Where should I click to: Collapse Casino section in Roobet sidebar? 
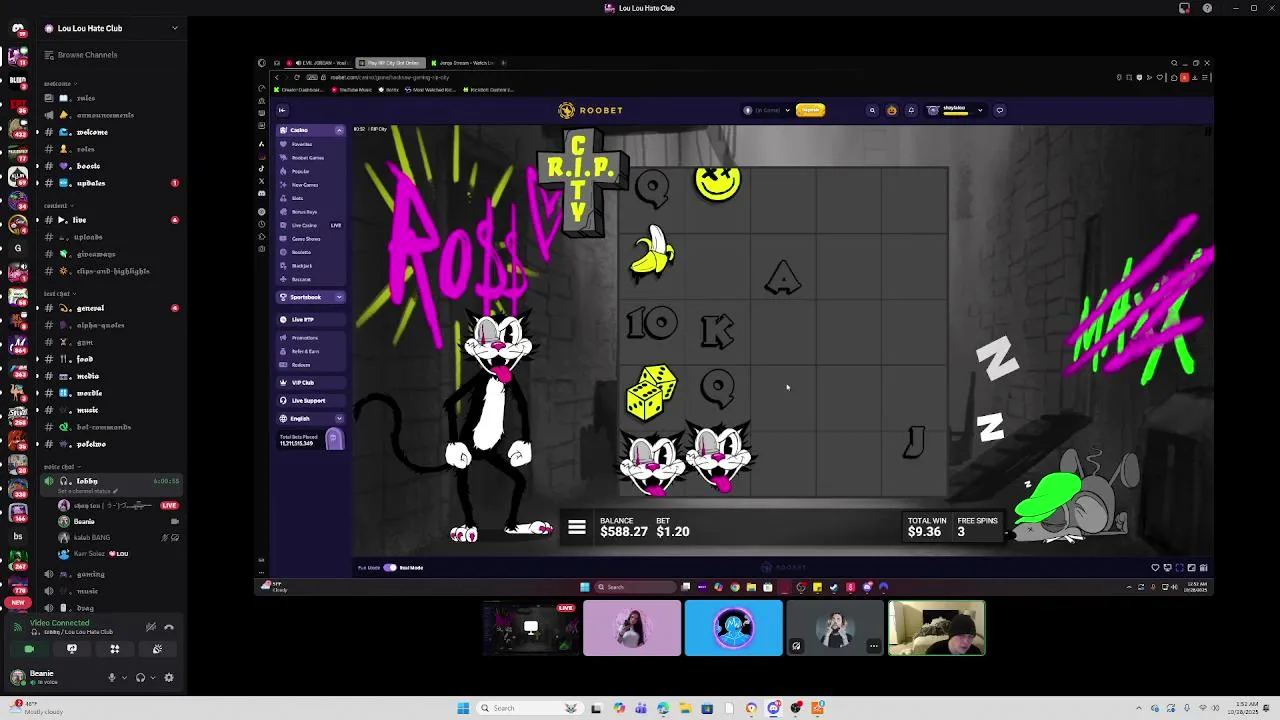click(339, 130)
